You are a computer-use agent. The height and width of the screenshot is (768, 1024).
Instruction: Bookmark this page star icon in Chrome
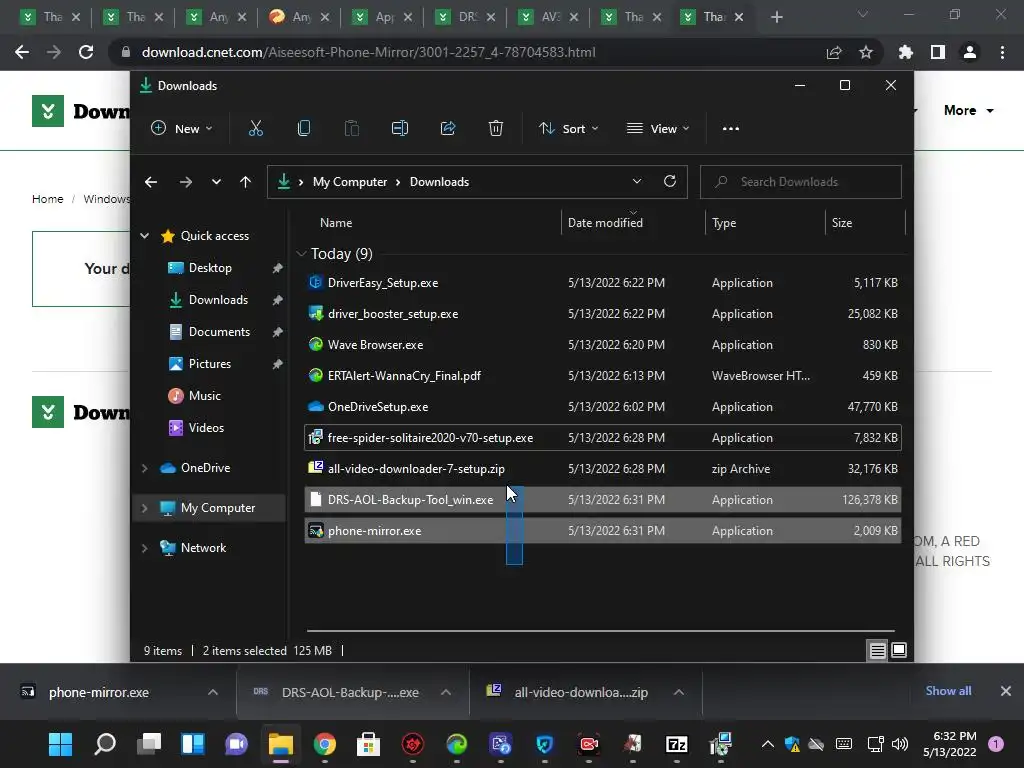866,52
